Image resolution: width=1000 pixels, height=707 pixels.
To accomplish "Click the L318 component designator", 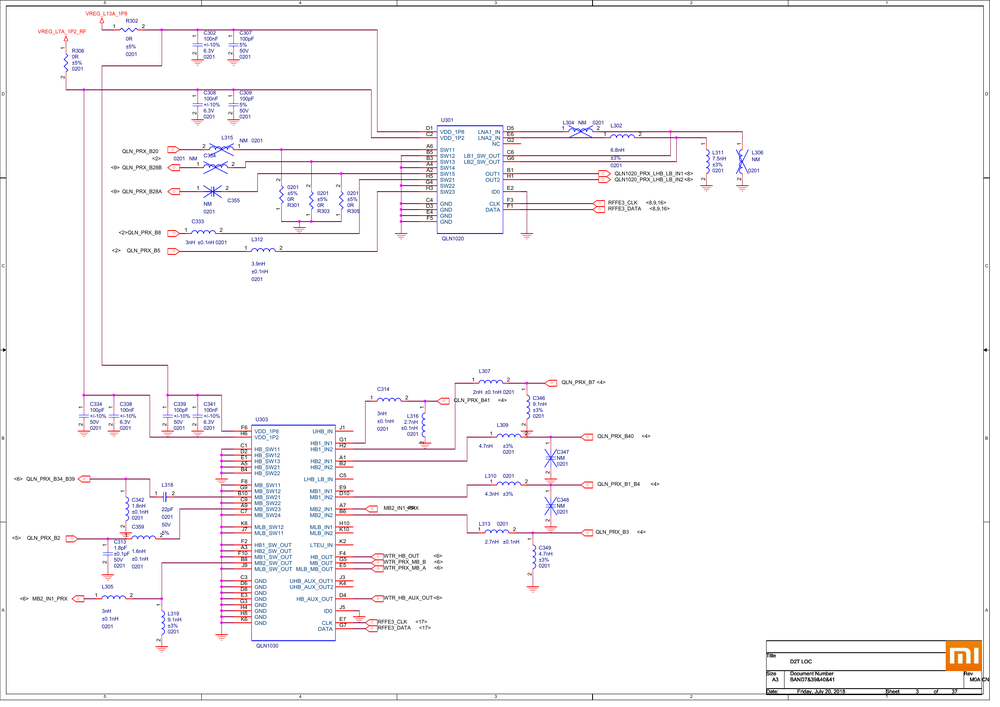I will point(167,485).
